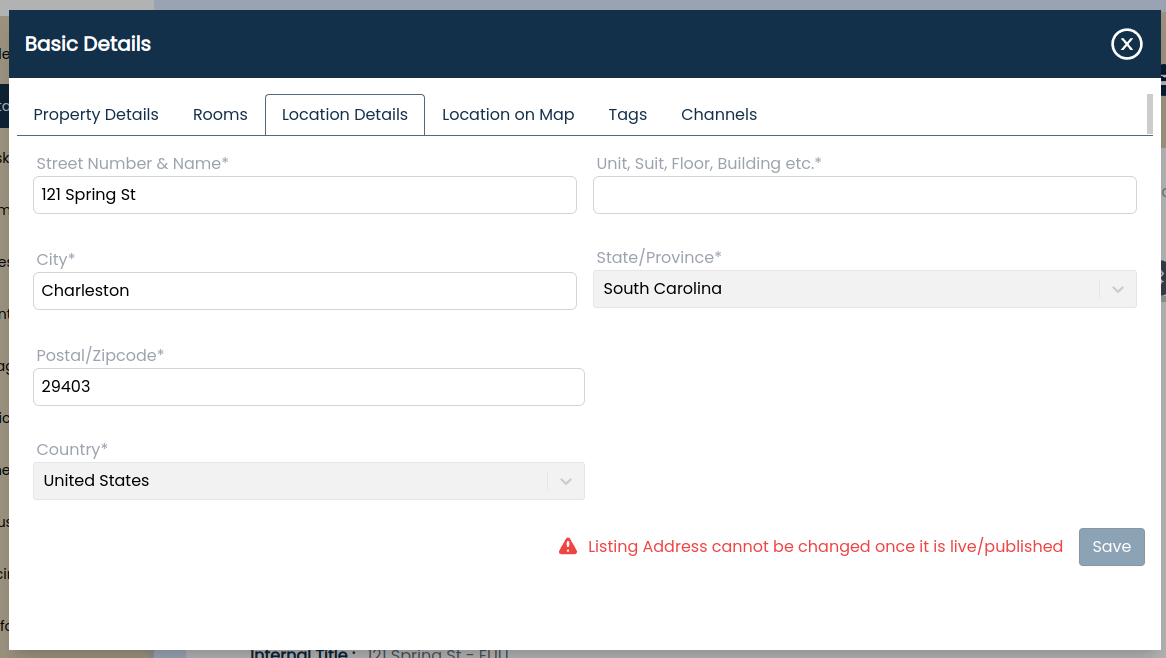Select the Location Details tab
1166x658 pixels.
pos(344,115)
